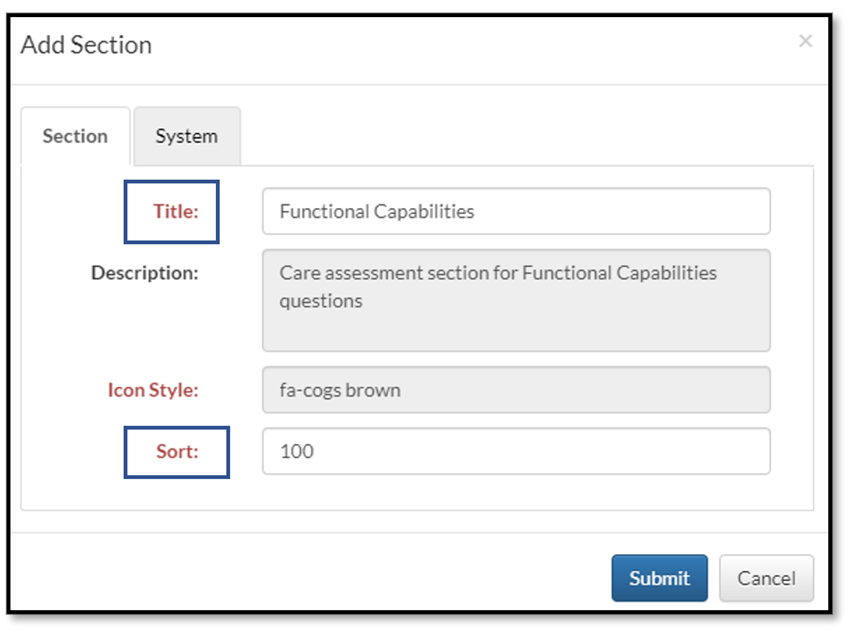Focus the Title input field

pyautogui.click(x=516, y=211)
